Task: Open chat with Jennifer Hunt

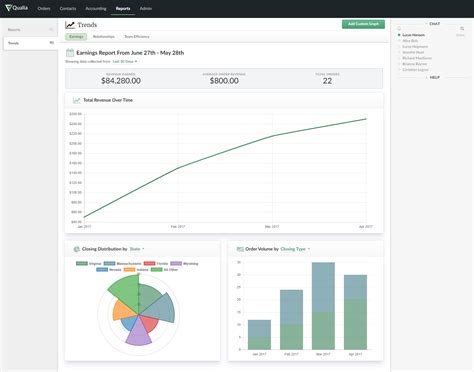Action: (x=413, y=52)
